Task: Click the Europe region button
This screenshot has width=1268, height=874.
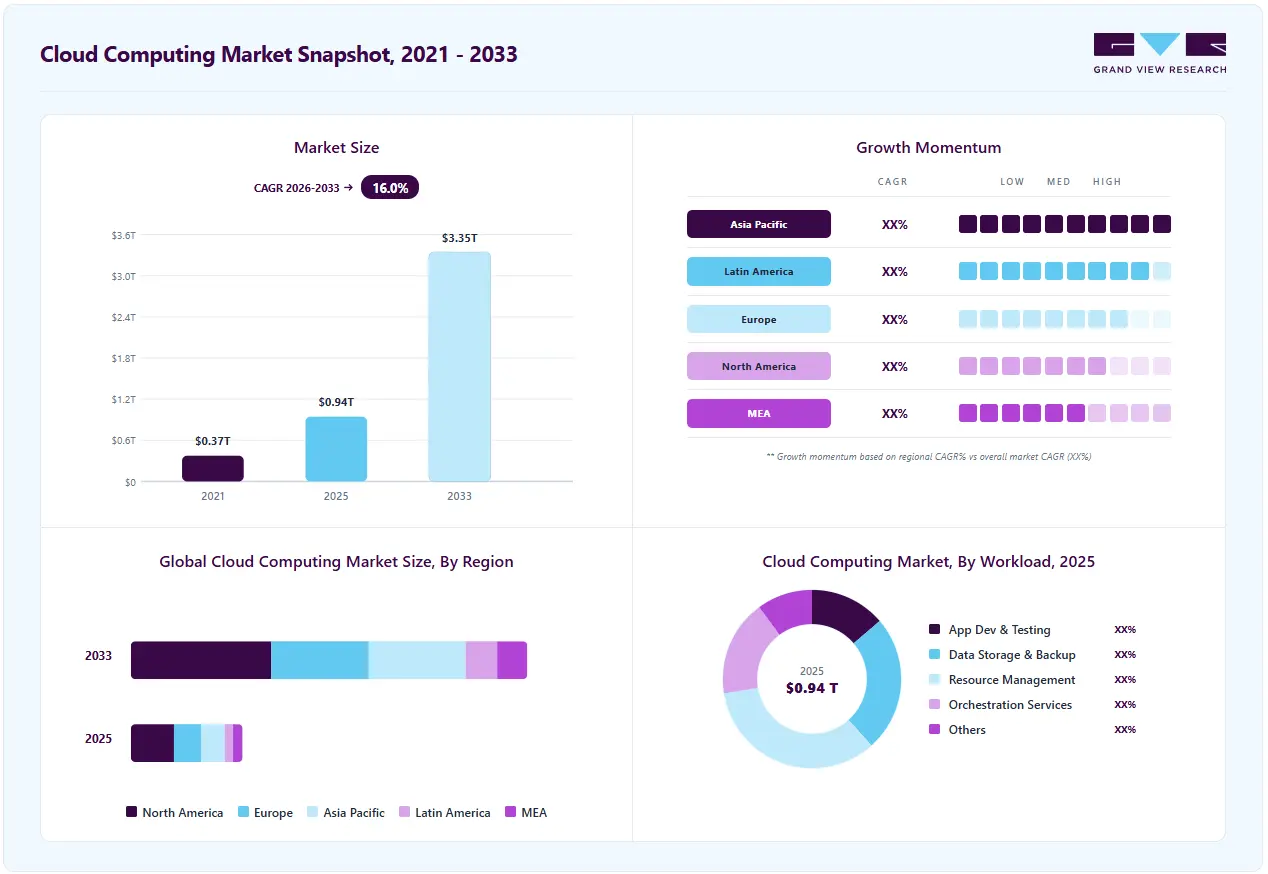Action: [759, 319]
